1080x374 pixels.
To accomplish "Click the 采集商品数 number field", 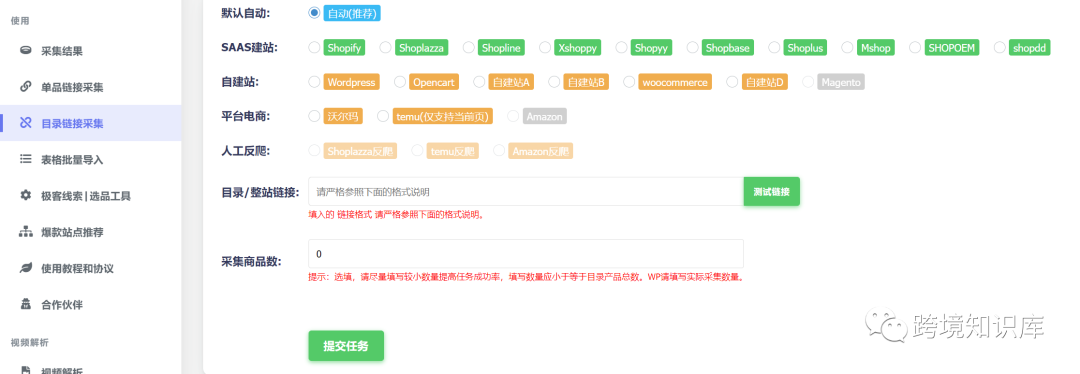I will (526, 253).
